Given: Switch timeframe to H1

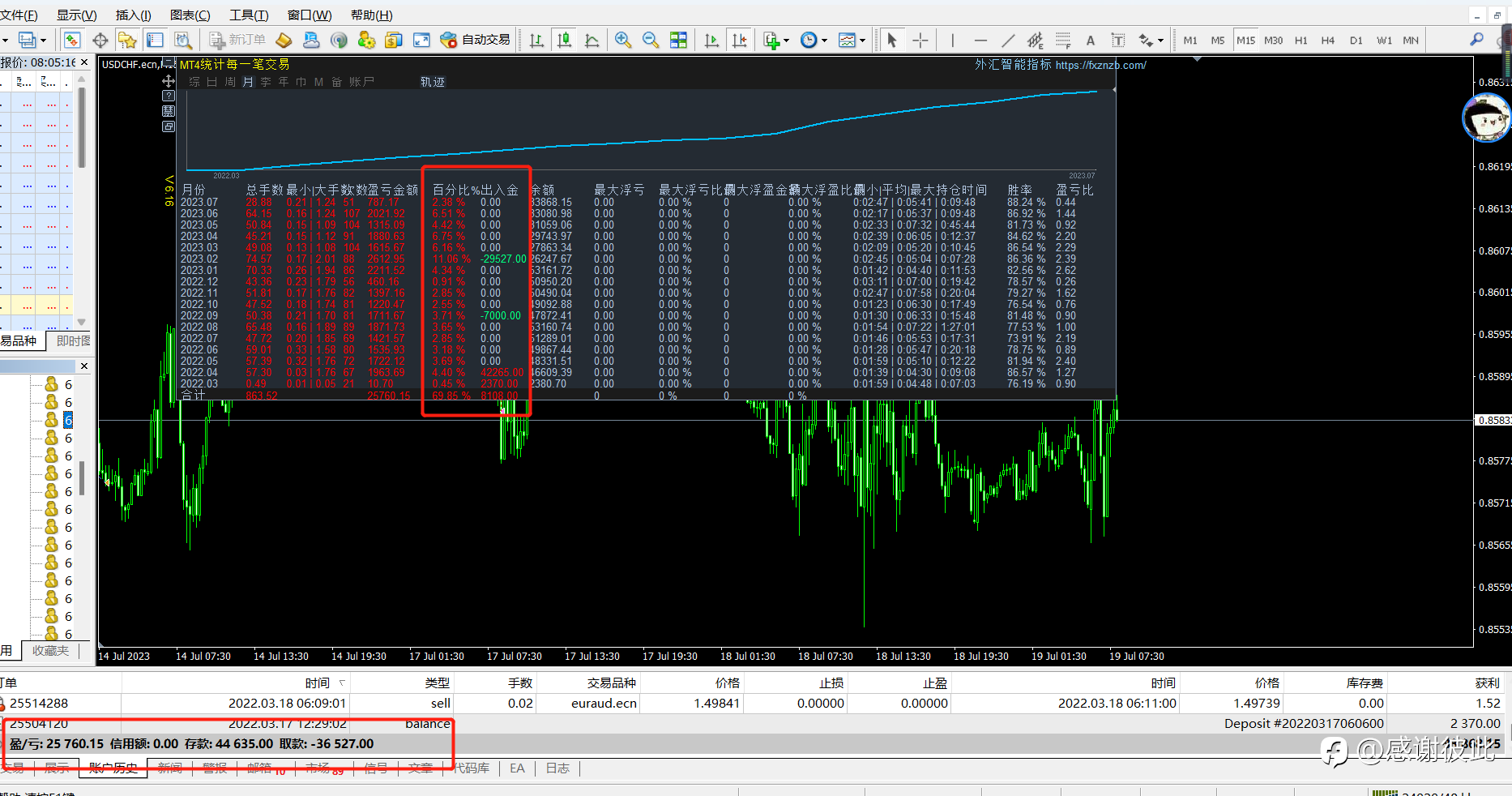Looking at the screenshot, I should (1301, 40).
